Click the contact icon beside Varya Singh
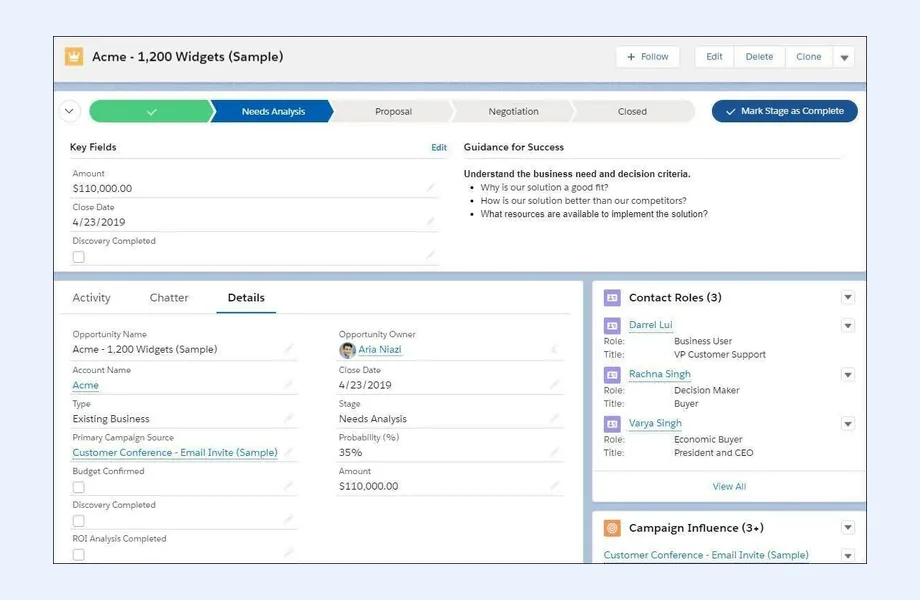920x600 pixels. [612, 423]
